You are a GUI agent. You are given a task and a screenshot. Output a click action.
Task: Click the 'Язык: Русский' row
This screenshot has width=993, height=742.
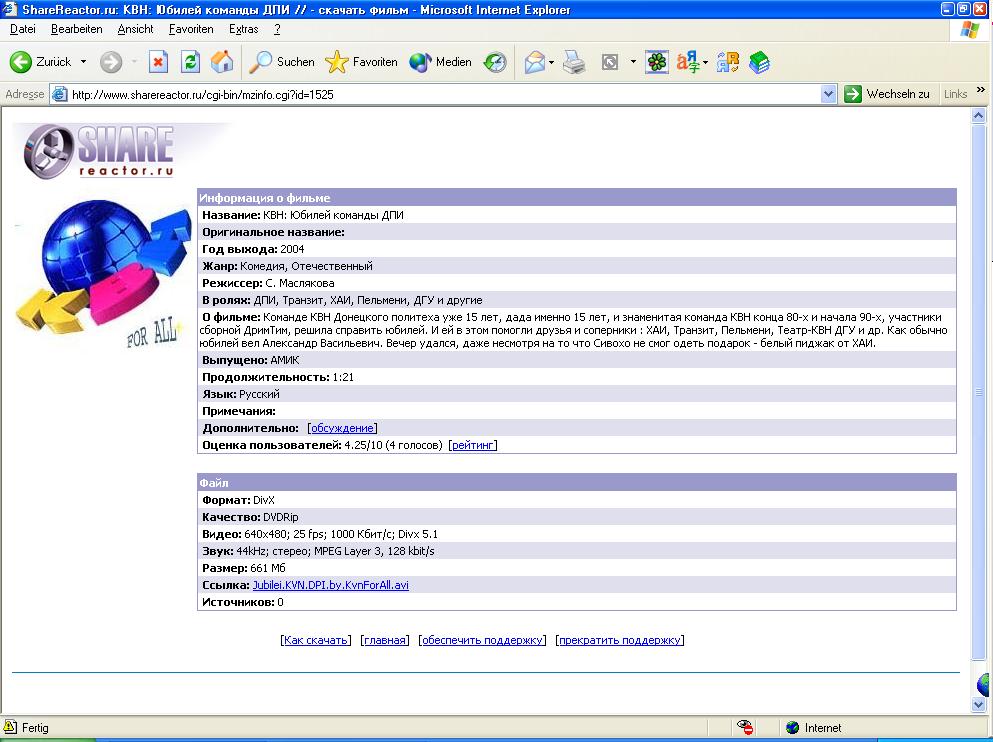pos(576,394)
